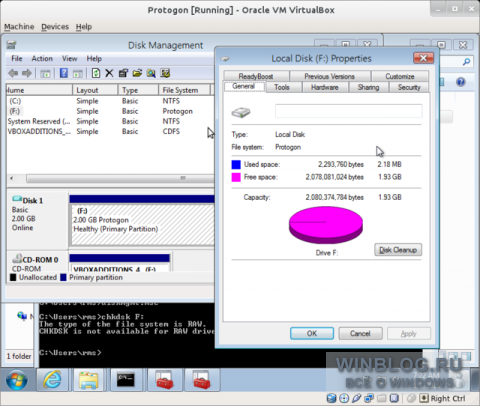Open the Devices menu in VirtualBox
This screenshot has height=406, width=480.
pos(55,27)
